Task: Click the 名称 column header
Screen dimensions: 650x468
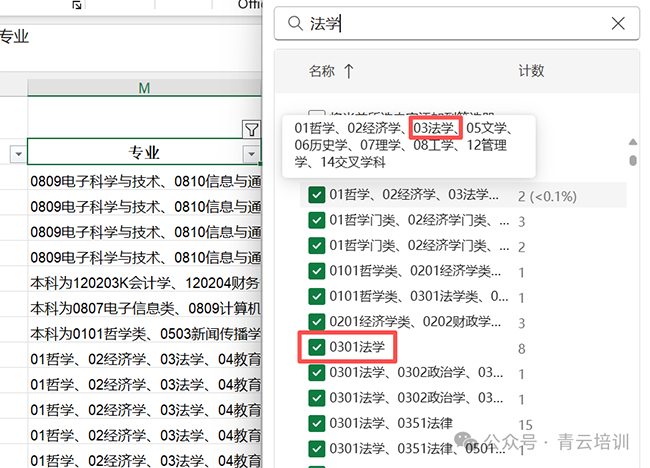Action: [322, 71]
